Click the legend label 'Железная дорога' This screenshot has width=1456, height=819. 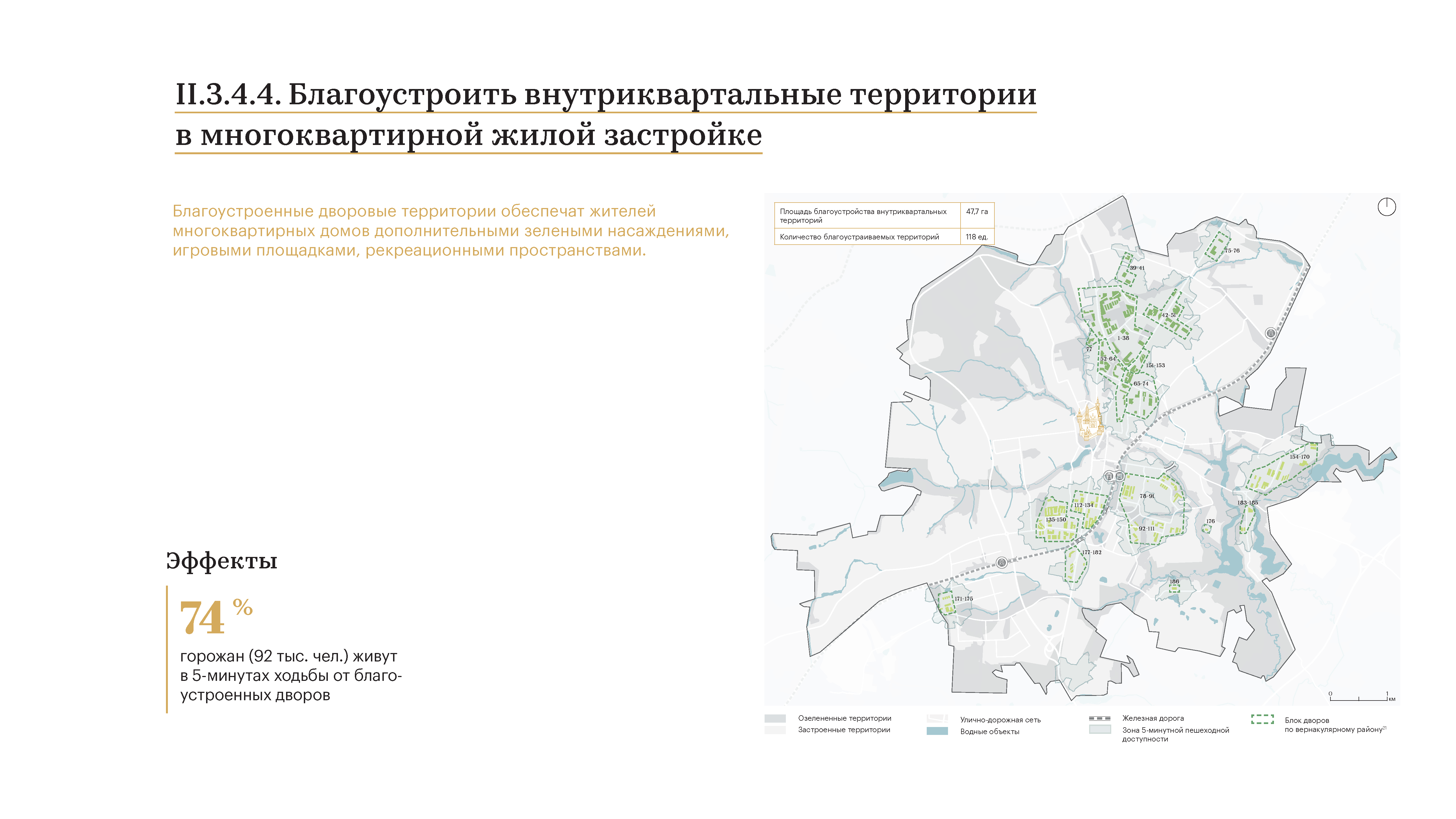click(x=1152, y=718)
